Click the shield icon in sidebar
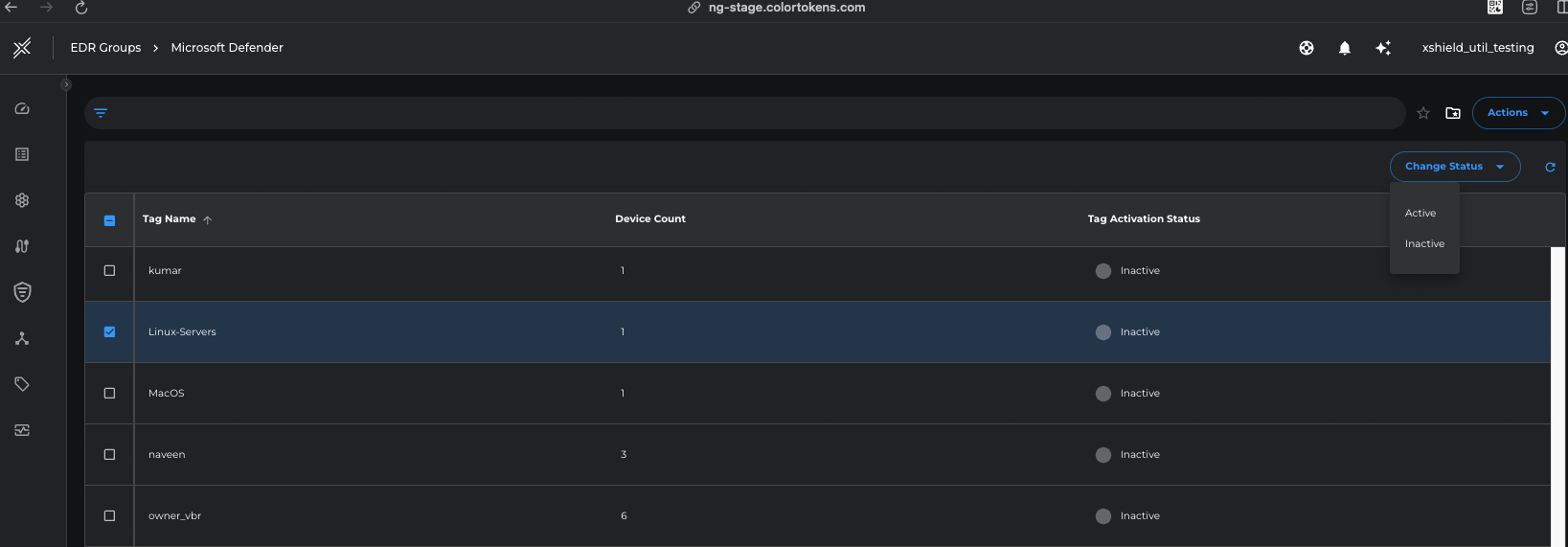 tap(22, 292)
